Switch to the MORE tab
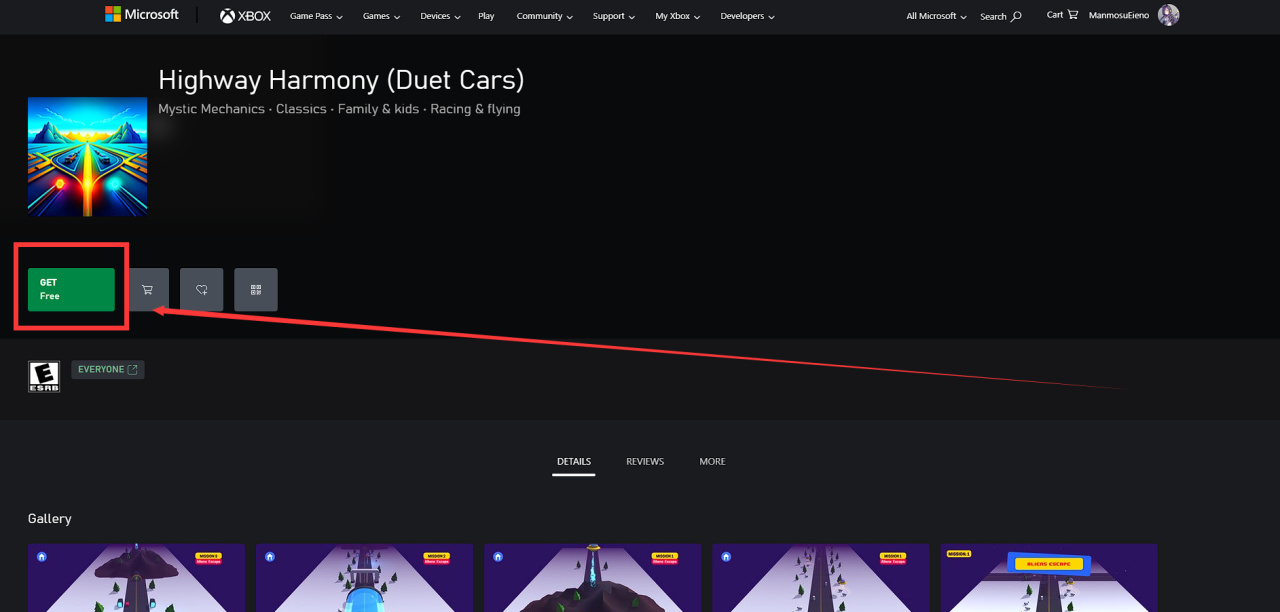This screenshot has width=1280, height=612. 712,462
